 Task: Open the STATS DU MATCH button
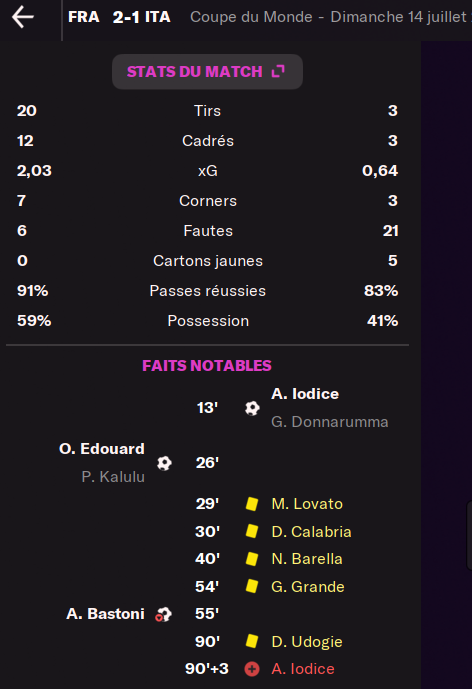pyautogui.click(x=207, y=72)
